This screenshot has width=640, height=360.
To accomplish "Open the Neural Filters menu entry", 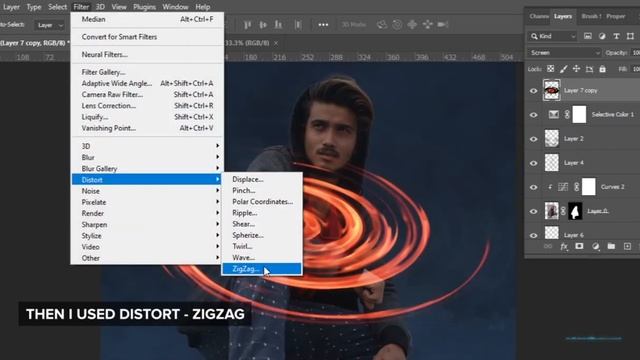I will [147, 54].
